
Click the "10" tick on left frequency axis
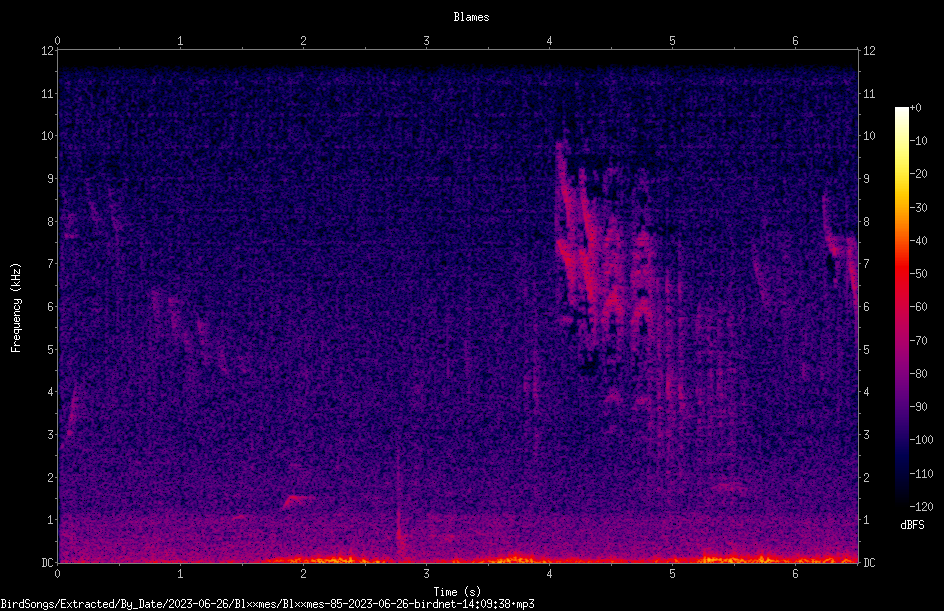point(47,136)
